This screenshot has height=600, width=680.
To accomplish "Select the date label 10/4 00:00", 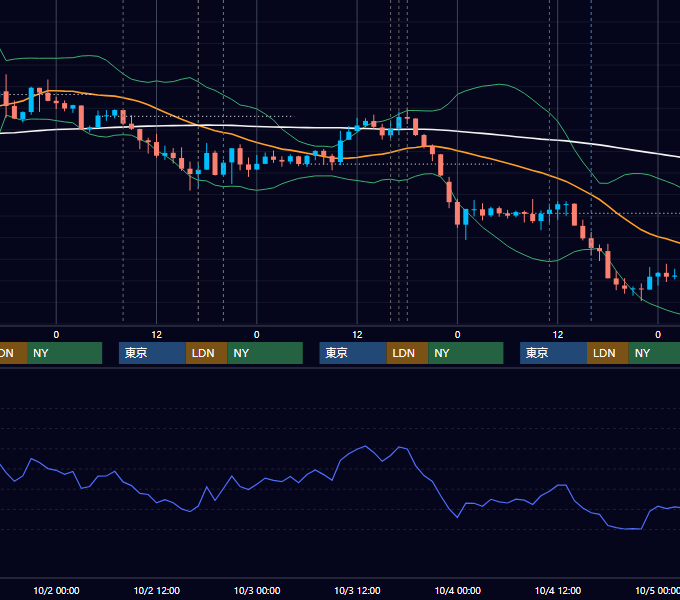I will coord(458,590).
